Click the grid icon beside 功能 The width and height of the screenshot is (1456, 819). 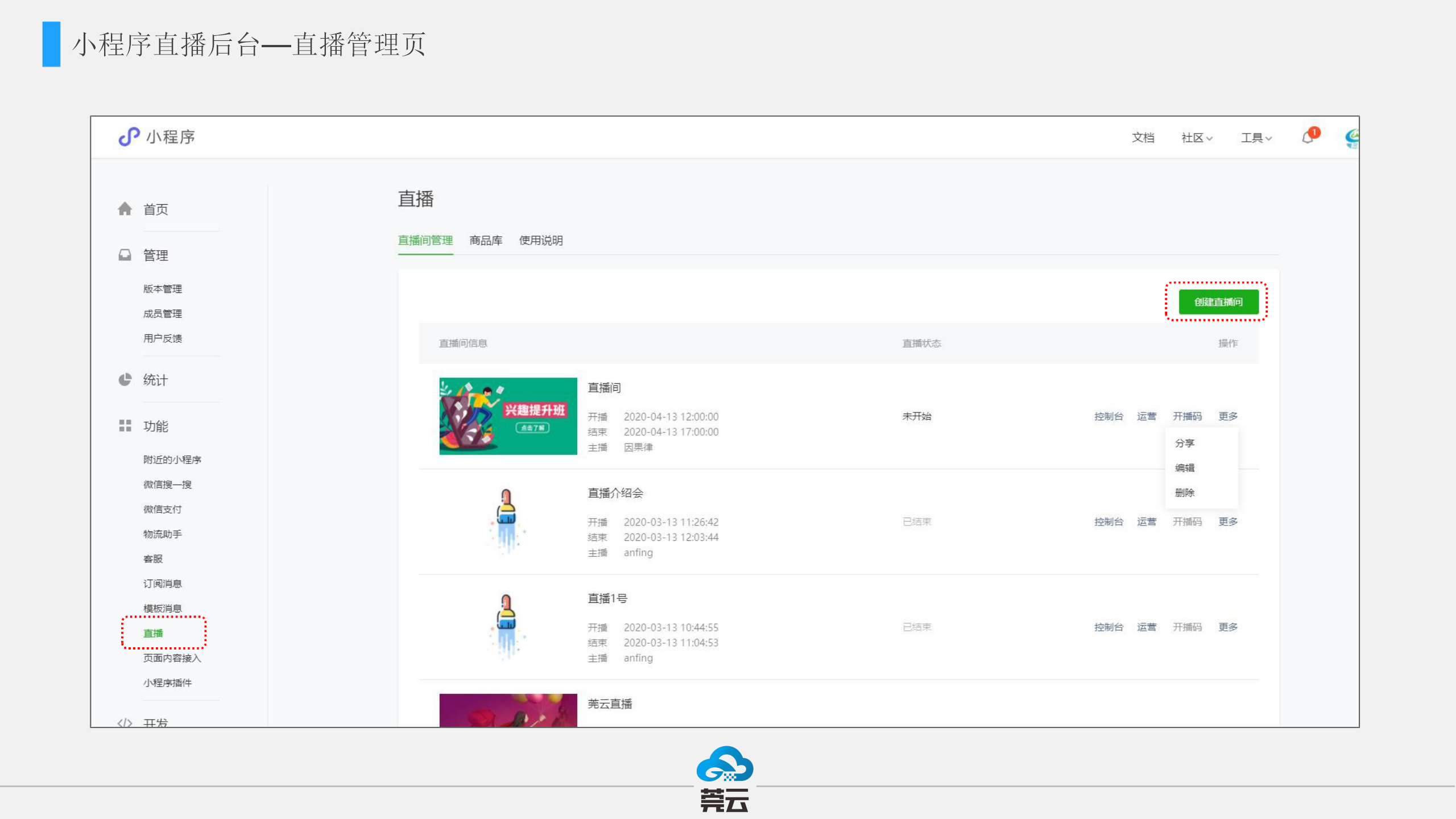[125, 425]
